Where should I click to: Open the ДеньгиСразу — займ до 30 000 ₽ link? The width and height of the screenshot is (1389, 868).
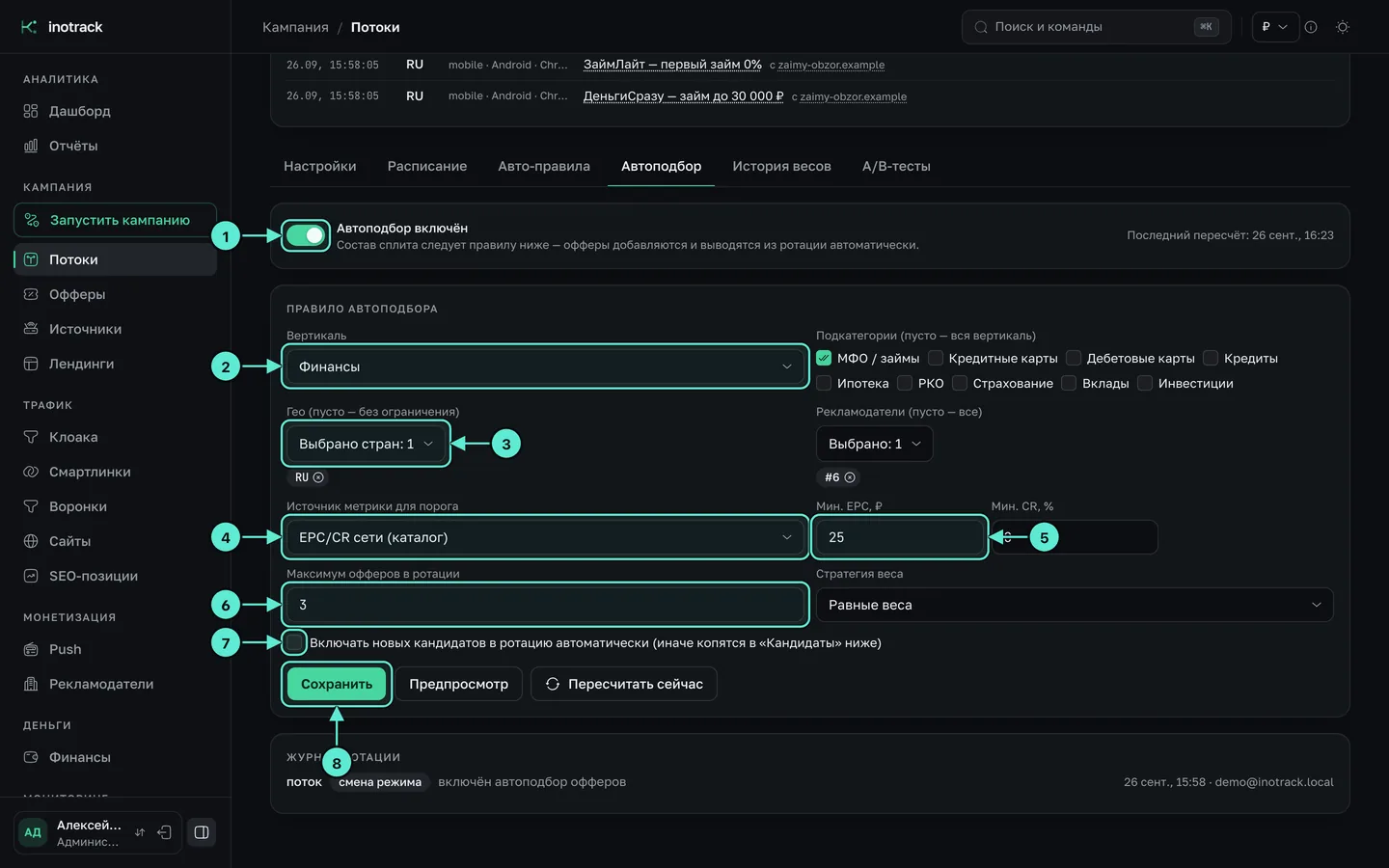tap(683, 96)
